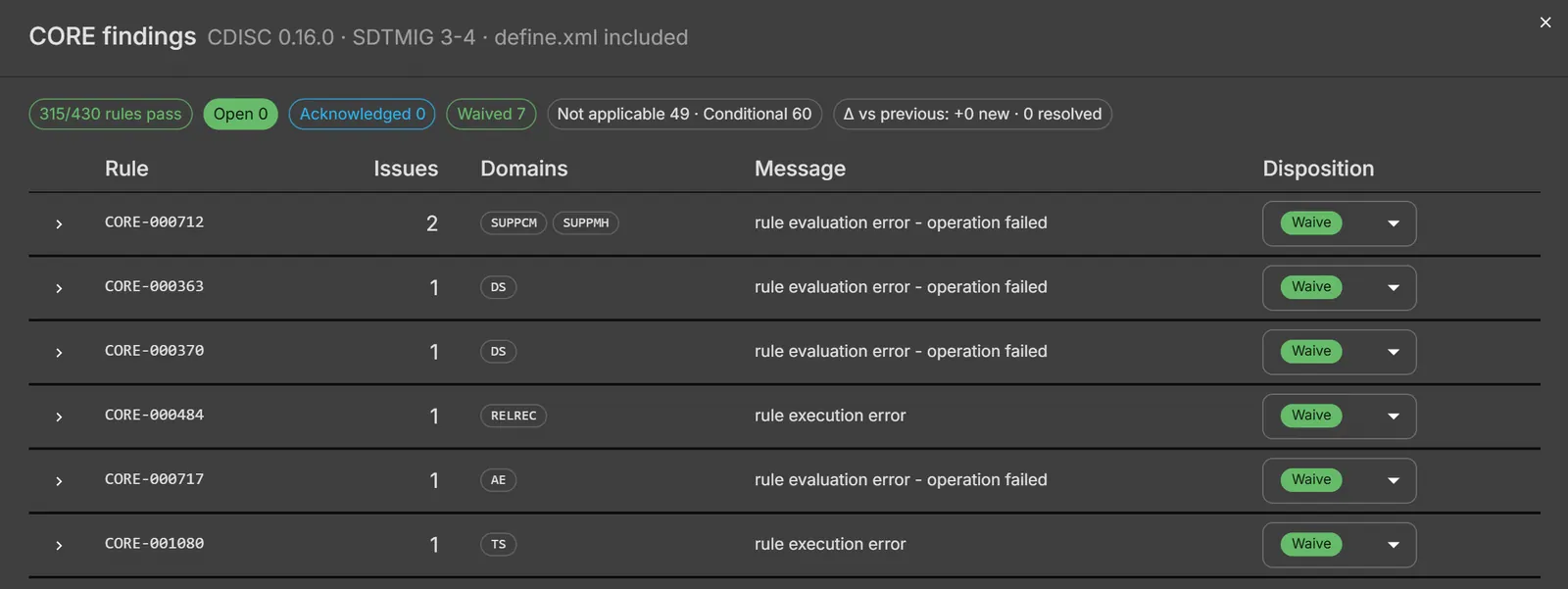The height and width of the screenshot is (589, 1568).
Task: Sort by the Rule column header
Action: coord(126,169)
